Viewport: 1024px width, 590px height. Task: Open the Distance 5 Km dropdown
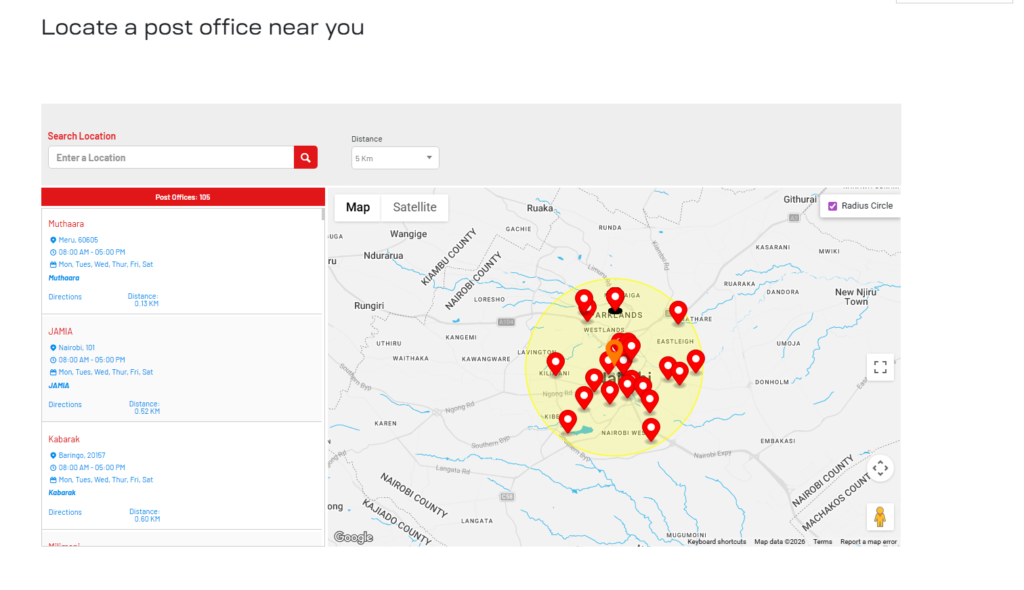click(395, 158)
